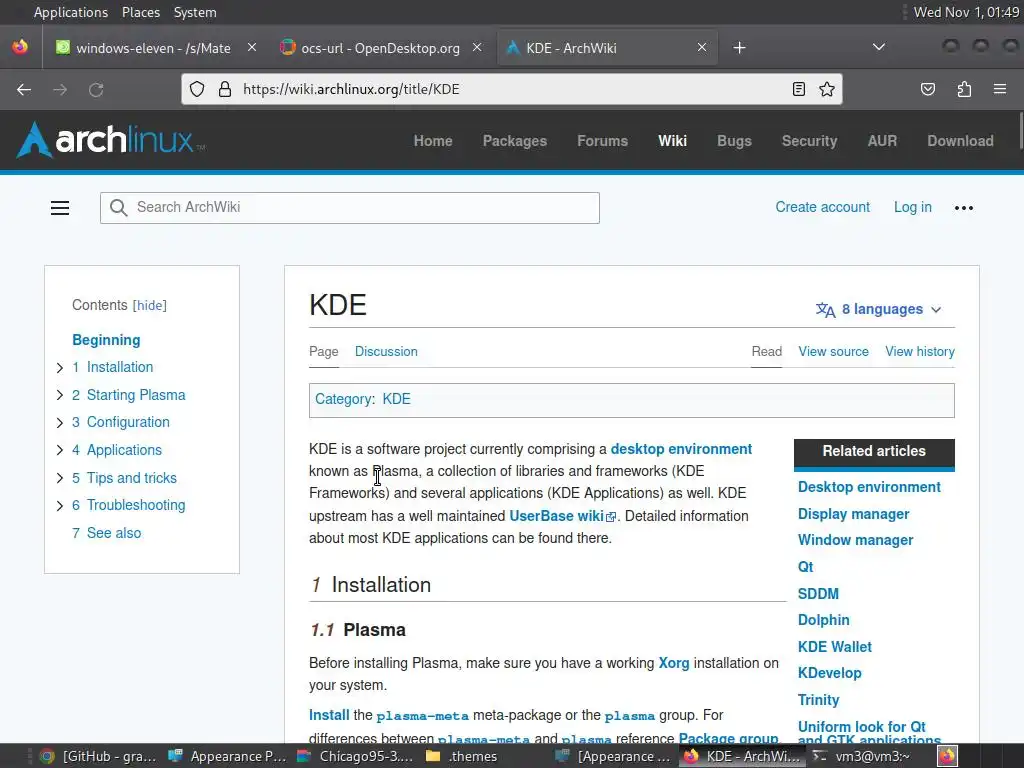
Task: Open Download link in navbar
Action: pos(960,141)
